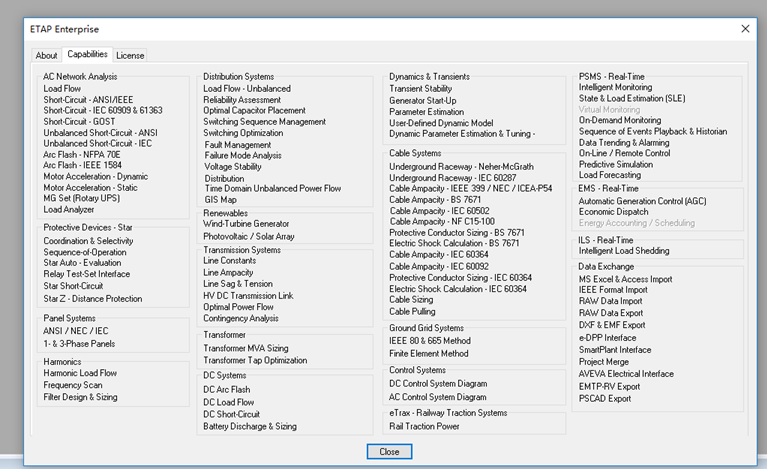768x472 pixels.
Task: Click 'Short-Circuit - GOST' entry
Action: 79,121
